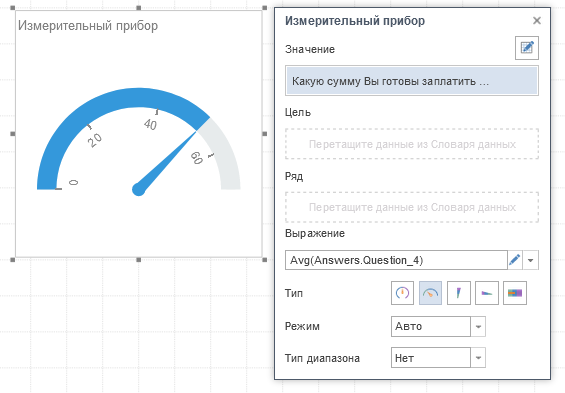This screenshot has height=393, width=565.
Task: Expand the Тип диапазона dropdown showing Нет
Action: [478, 358]
